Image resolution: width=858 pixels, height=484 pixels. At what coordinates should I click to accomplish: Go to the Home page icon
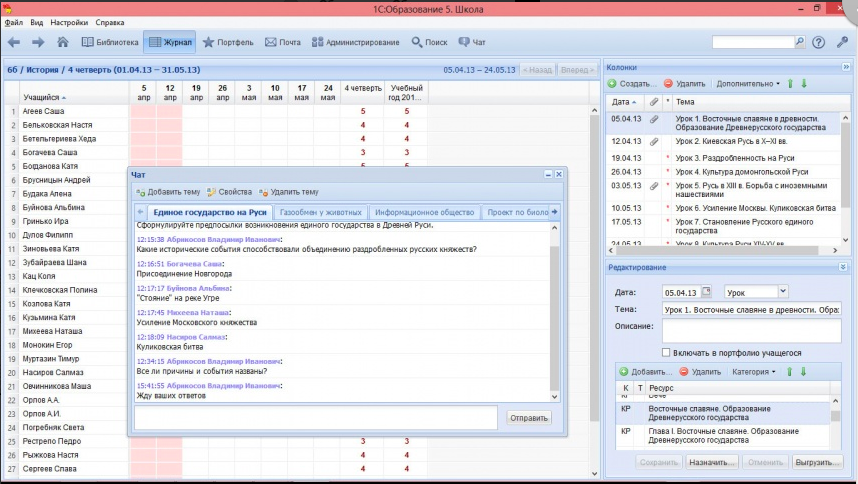point(63,42)
